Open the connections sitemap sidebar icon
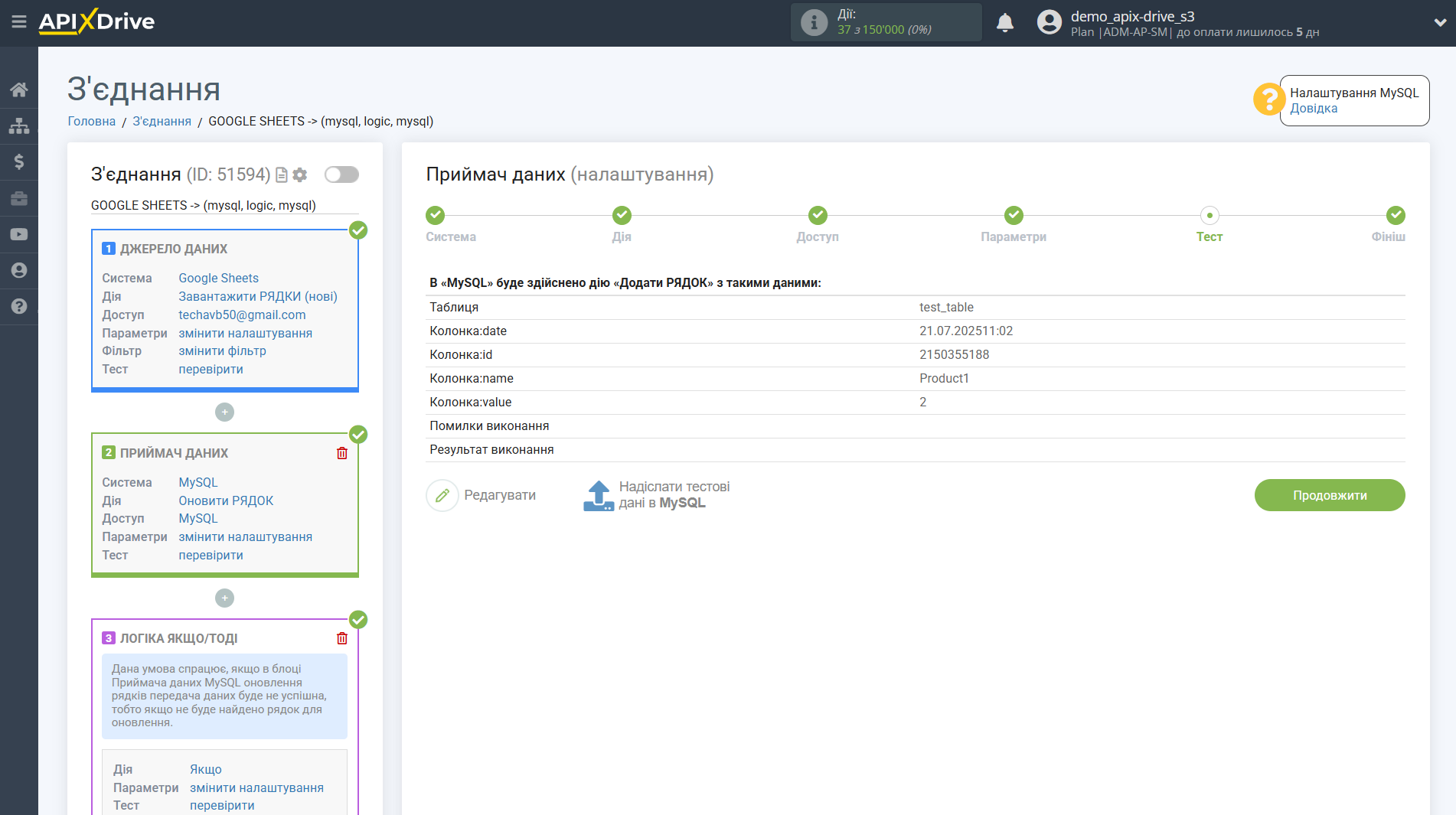Image resolution: width=1456 pixels, height=815 pixels. pyautogui.click(x=19, y=126)
